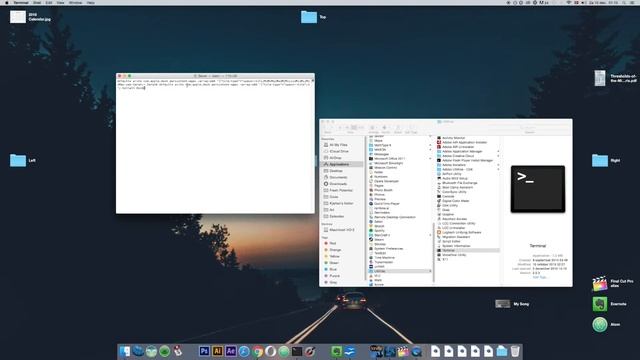The image size is (640, 360).
Task: Click the Applications column scrollbar in Finder
Action: click(x=433, y=251)
